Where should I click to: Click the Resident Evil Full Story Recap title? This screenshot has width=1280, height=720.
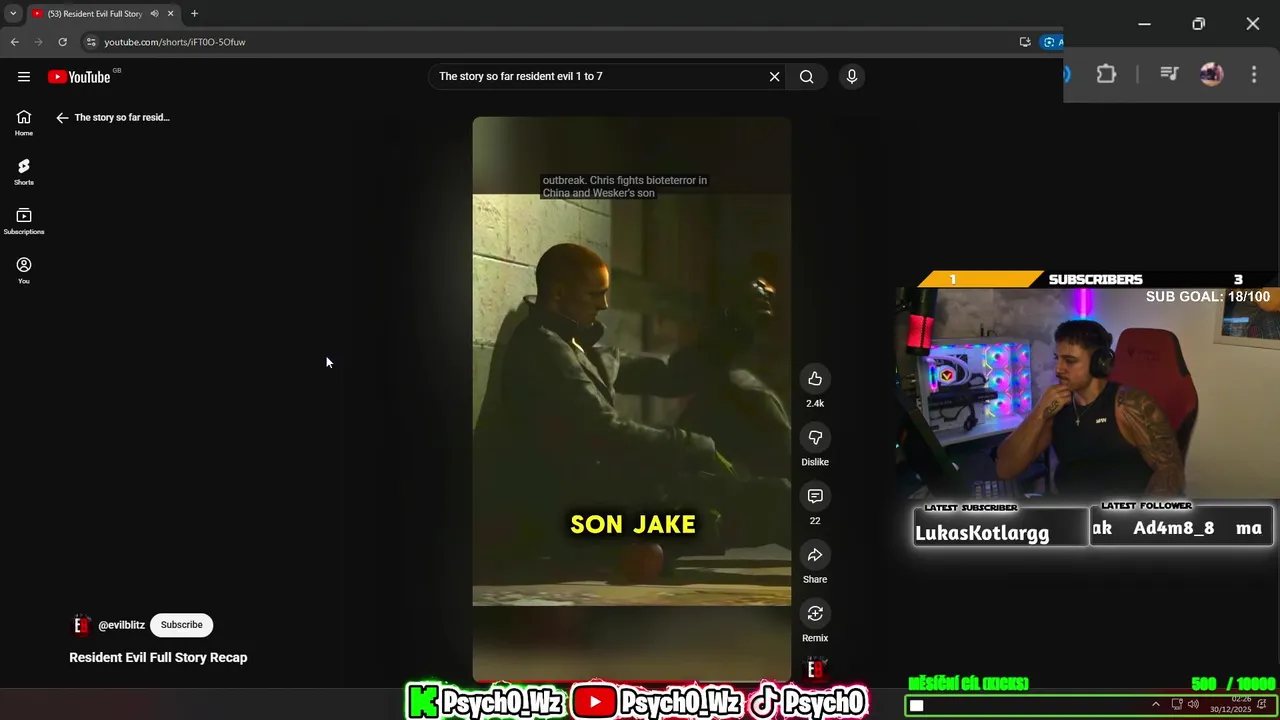tap(158, 657)
